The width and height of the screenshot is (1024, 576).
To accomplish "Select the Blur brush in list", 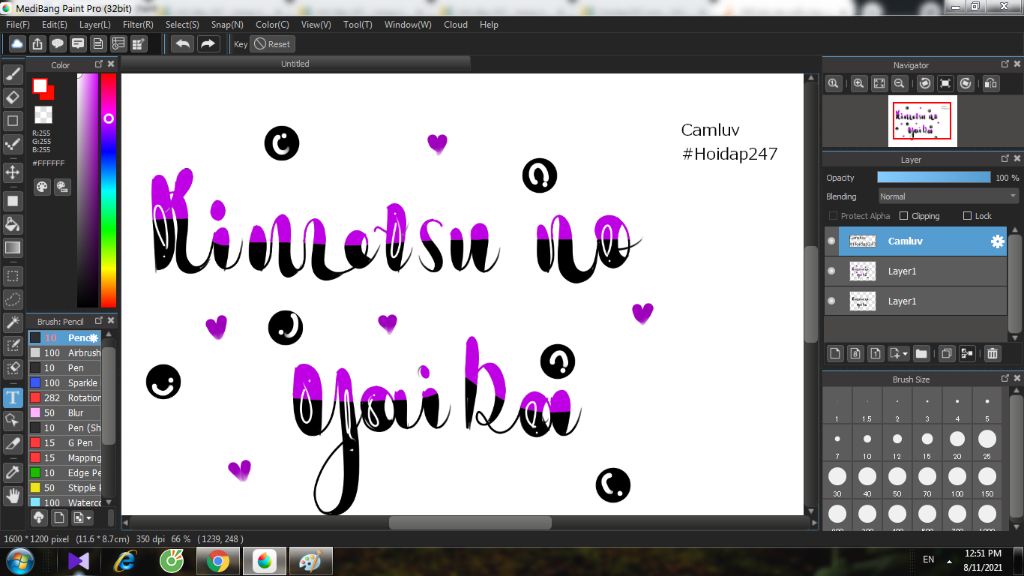I will click(x=65, y=413).
